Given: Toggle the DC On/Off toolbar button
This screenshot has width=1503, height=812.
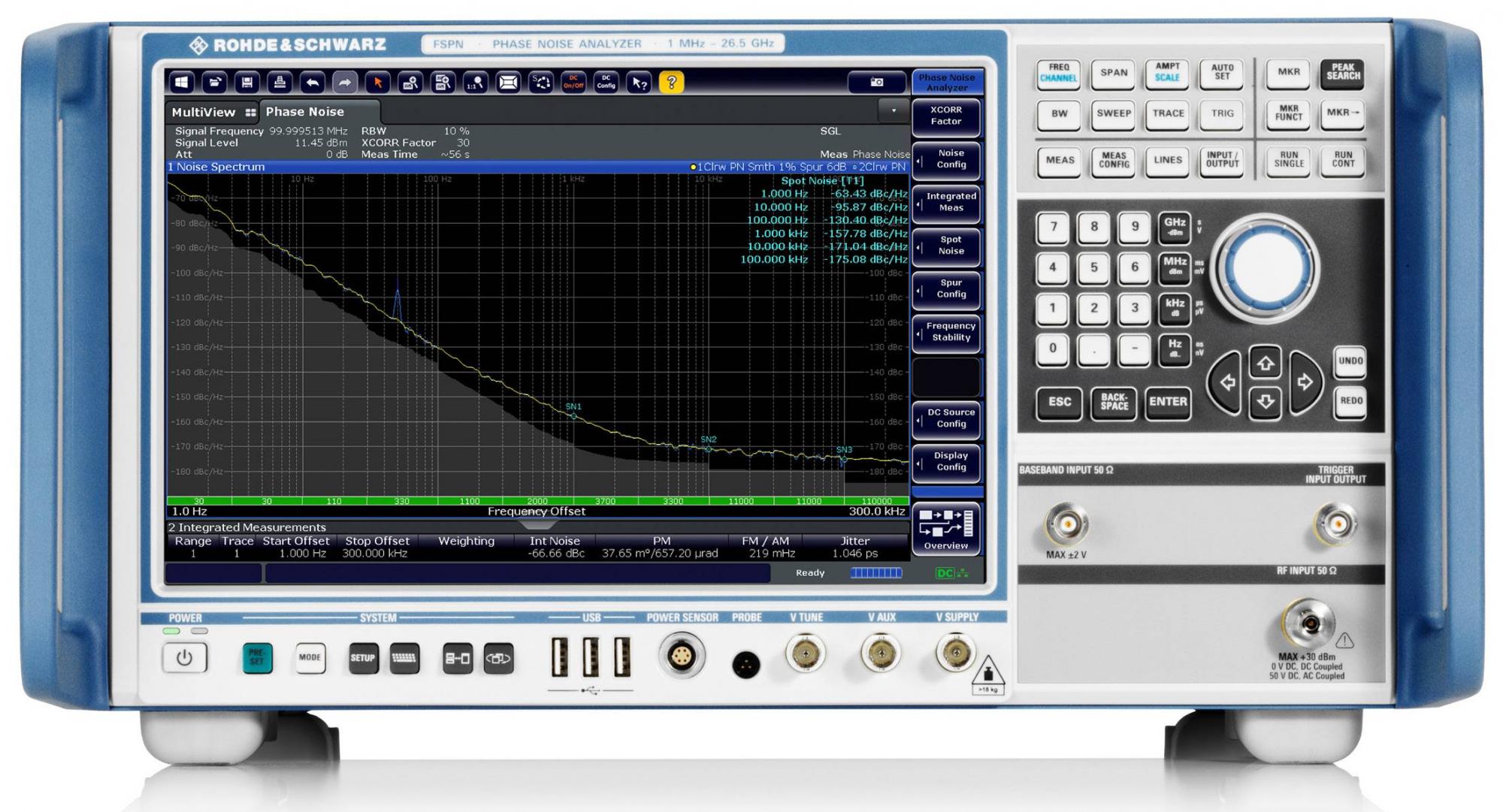Looking at the screenshot, I should (573, 83).
